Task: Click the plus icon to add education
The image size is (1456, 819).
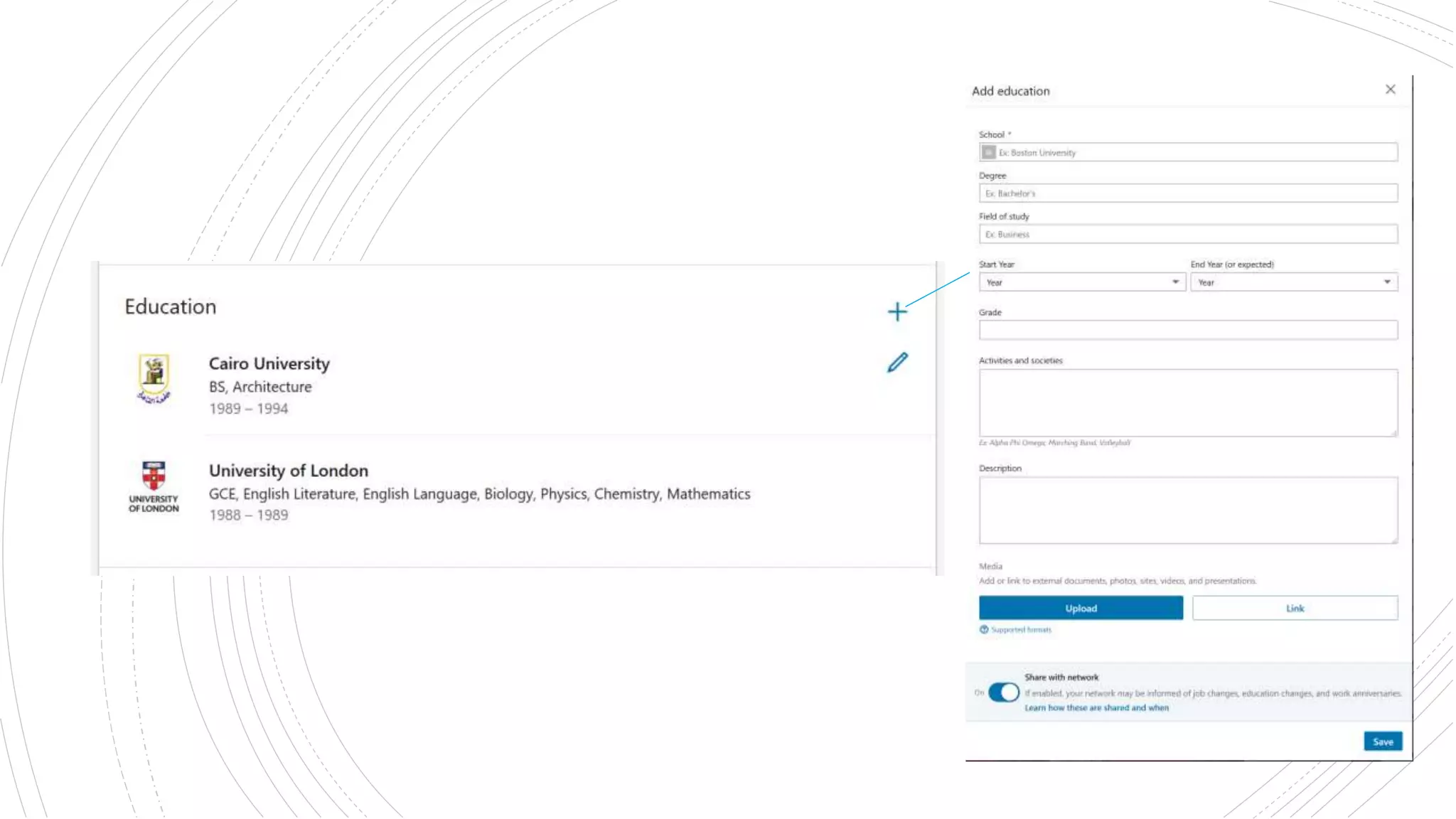Action: point(897,311)
